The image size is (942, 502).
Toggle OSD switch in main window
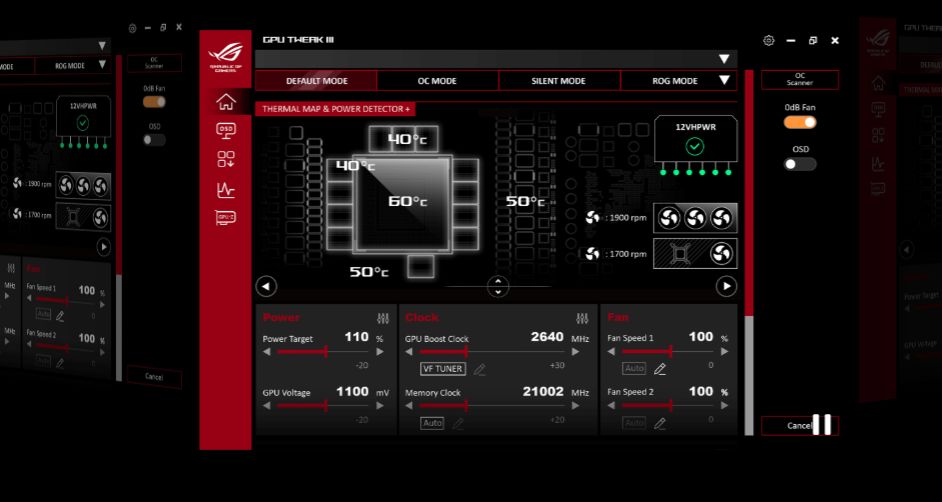point(800,164)
